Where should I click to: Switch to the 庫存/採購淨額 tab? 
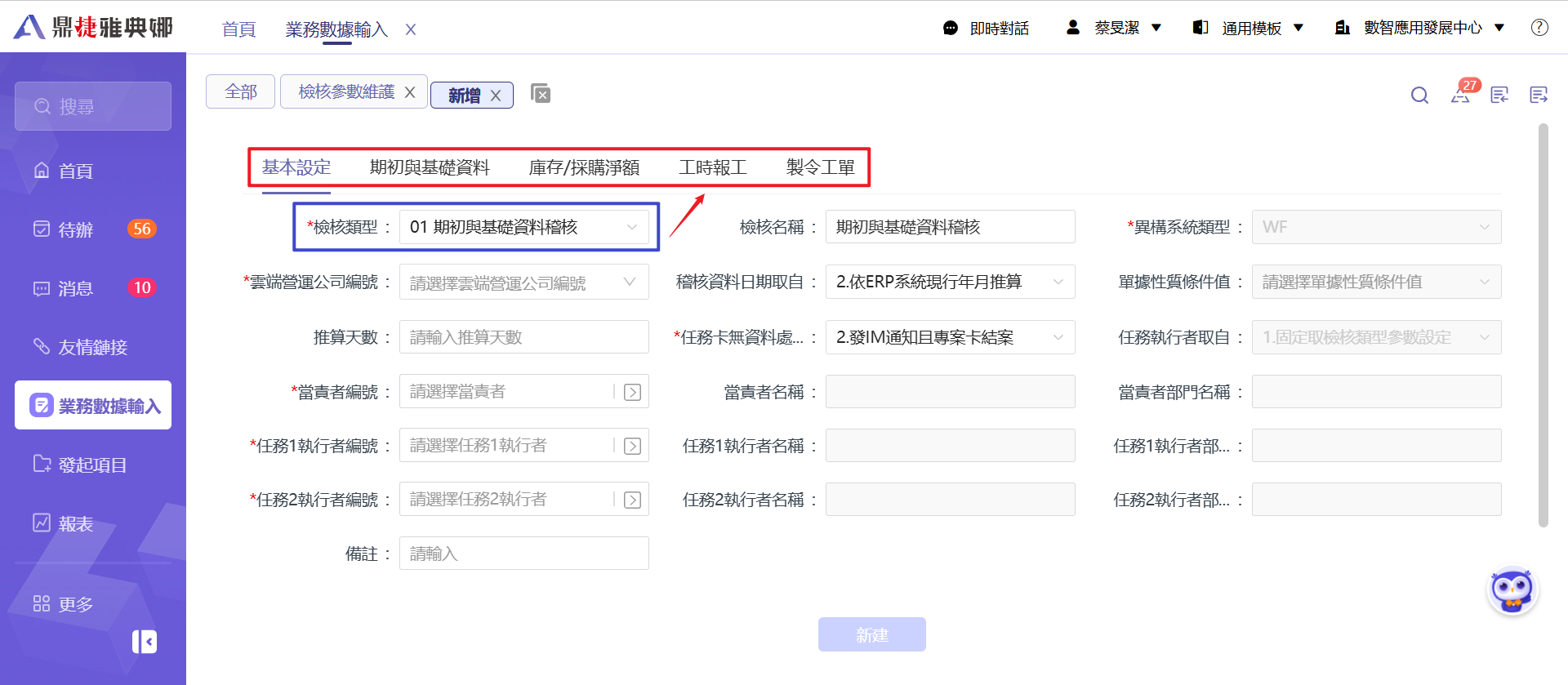tap(584, 167)
